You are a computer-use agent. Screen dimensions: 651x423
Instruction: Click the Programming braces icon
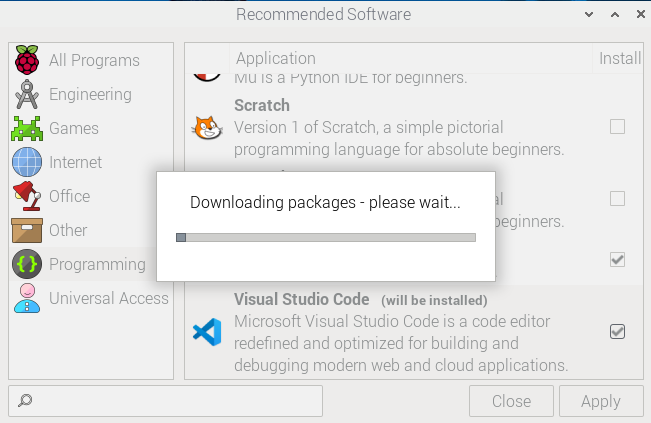click(27, 264)
